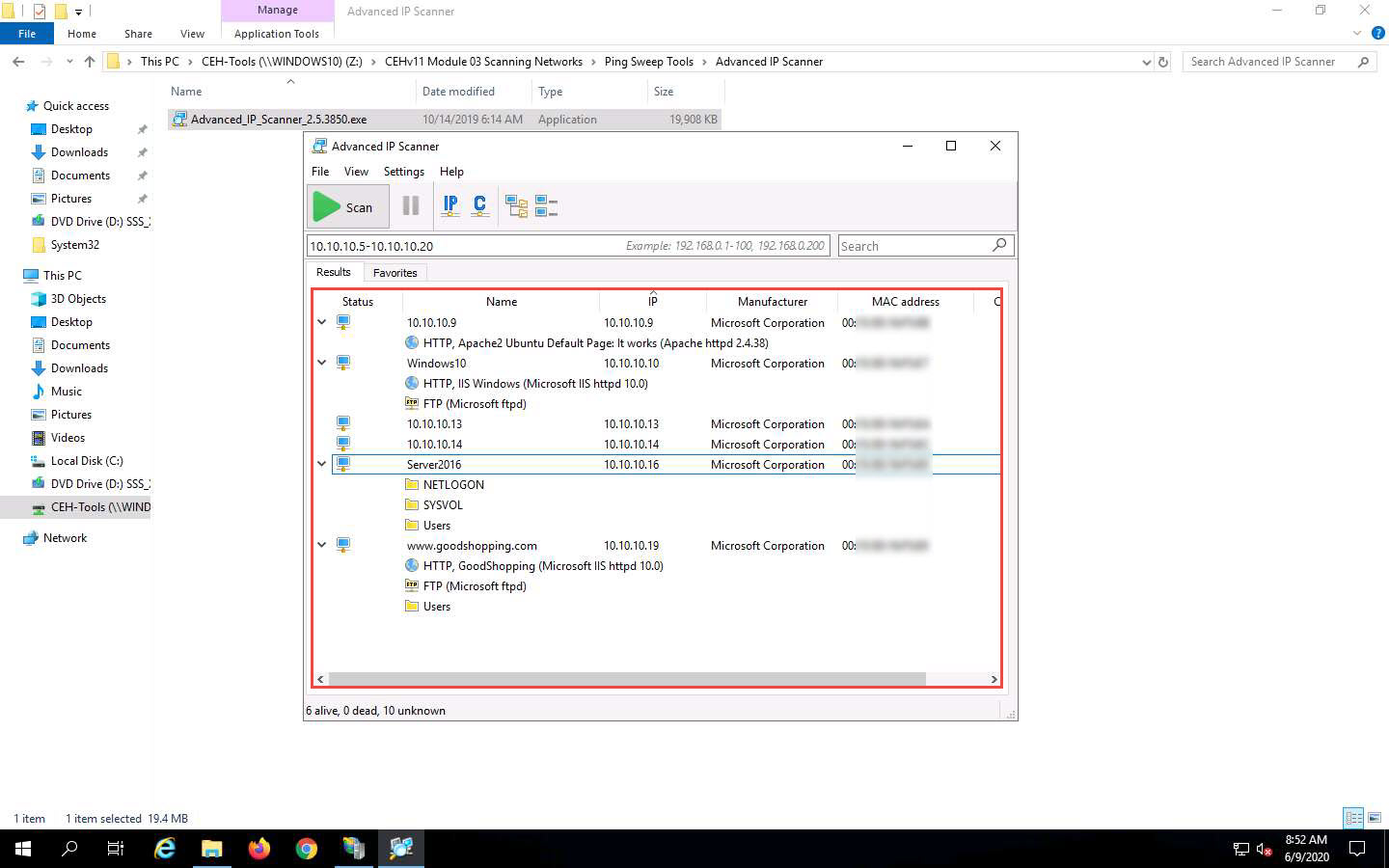Click FTP icon under Windows10 host
This screenshot has width=1389, height=868.
412,403
